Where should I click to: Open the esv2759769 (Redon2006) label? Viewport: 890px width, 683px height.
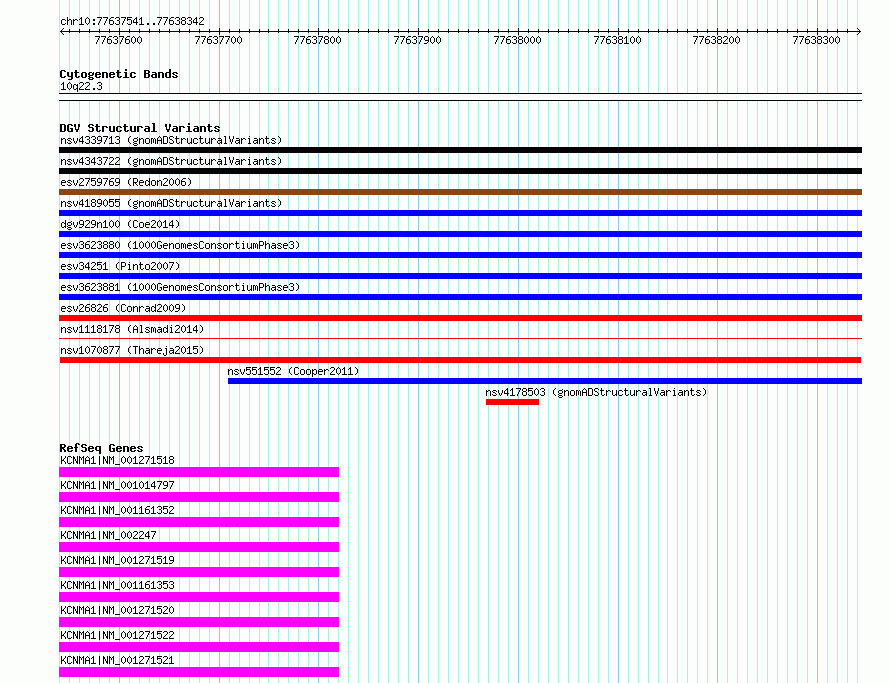click(126, 182)
